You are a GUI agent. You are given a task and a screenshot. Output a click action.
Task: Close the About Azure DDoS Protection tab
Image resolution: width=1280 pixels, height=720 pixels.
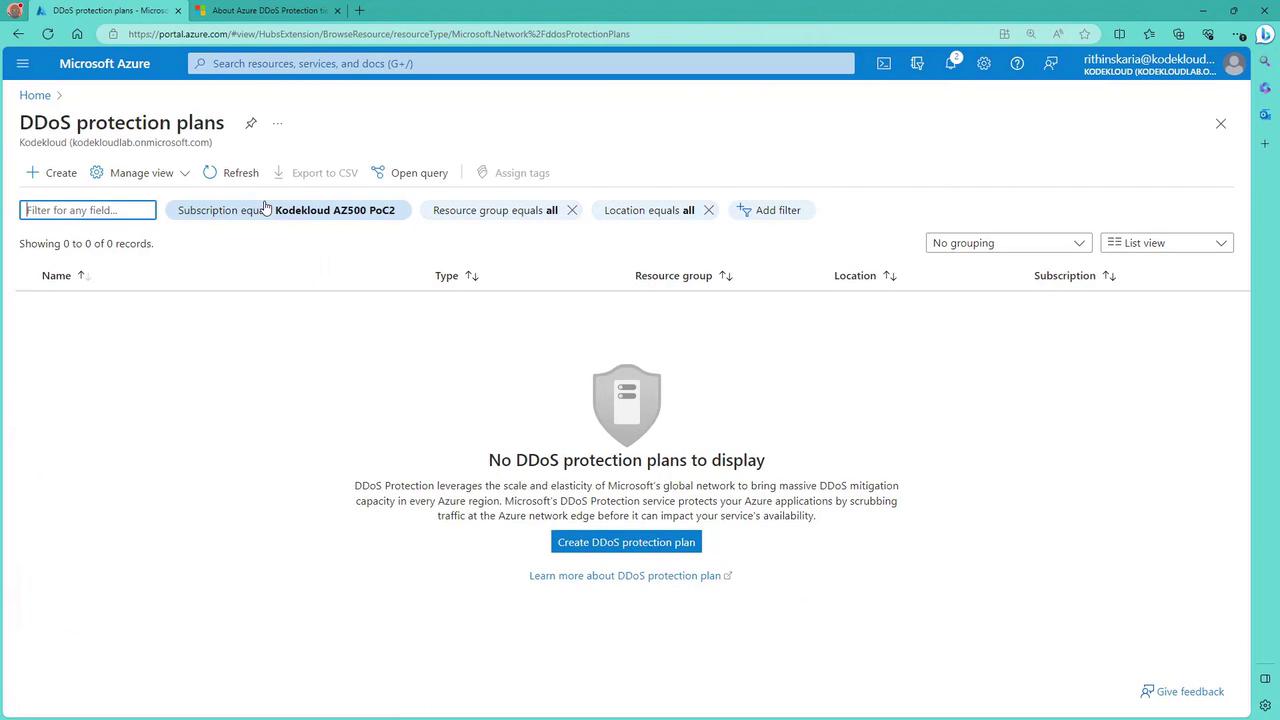click(337, 11)
